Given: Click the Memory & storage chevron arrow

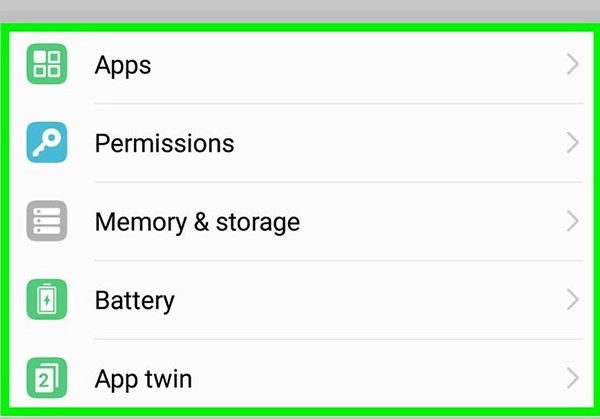Looking at the screenshot, I should point(572,221).
